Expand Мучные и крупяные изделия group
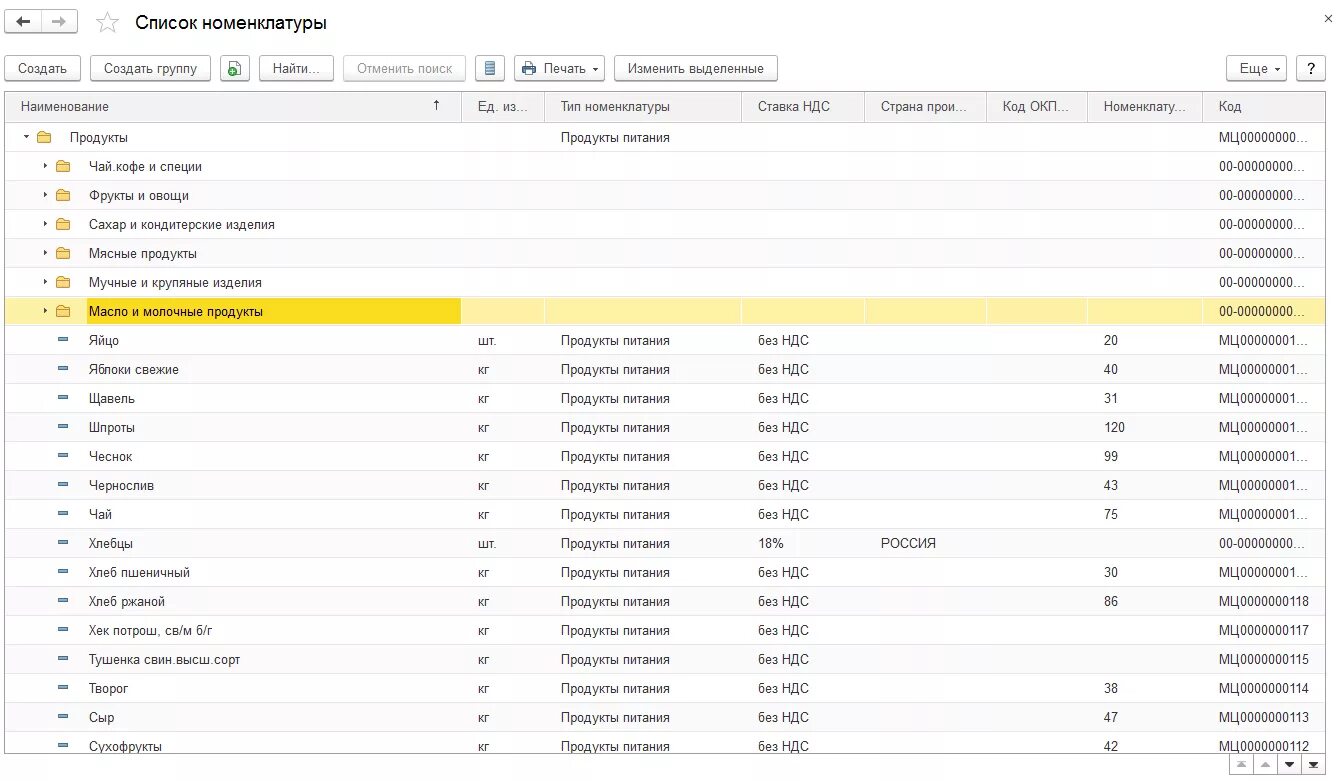The width and height of the screenshot is (1338, 781). (x=45, y=282)
